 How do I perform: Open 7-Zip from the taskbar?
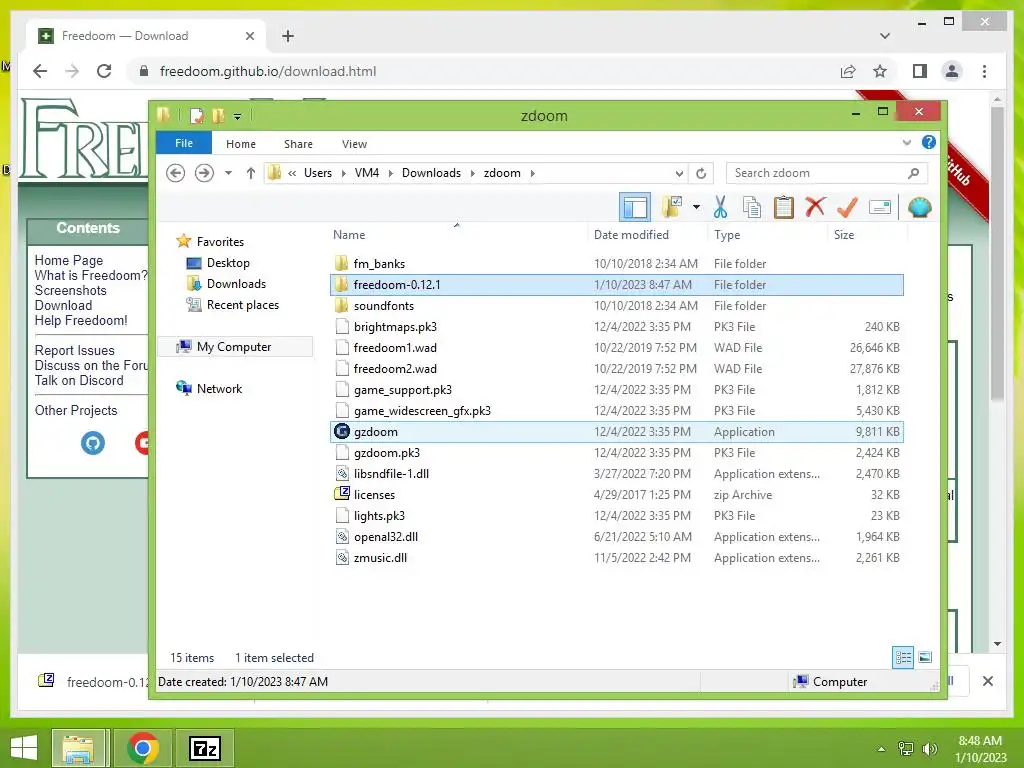click(x=204, y=748)
